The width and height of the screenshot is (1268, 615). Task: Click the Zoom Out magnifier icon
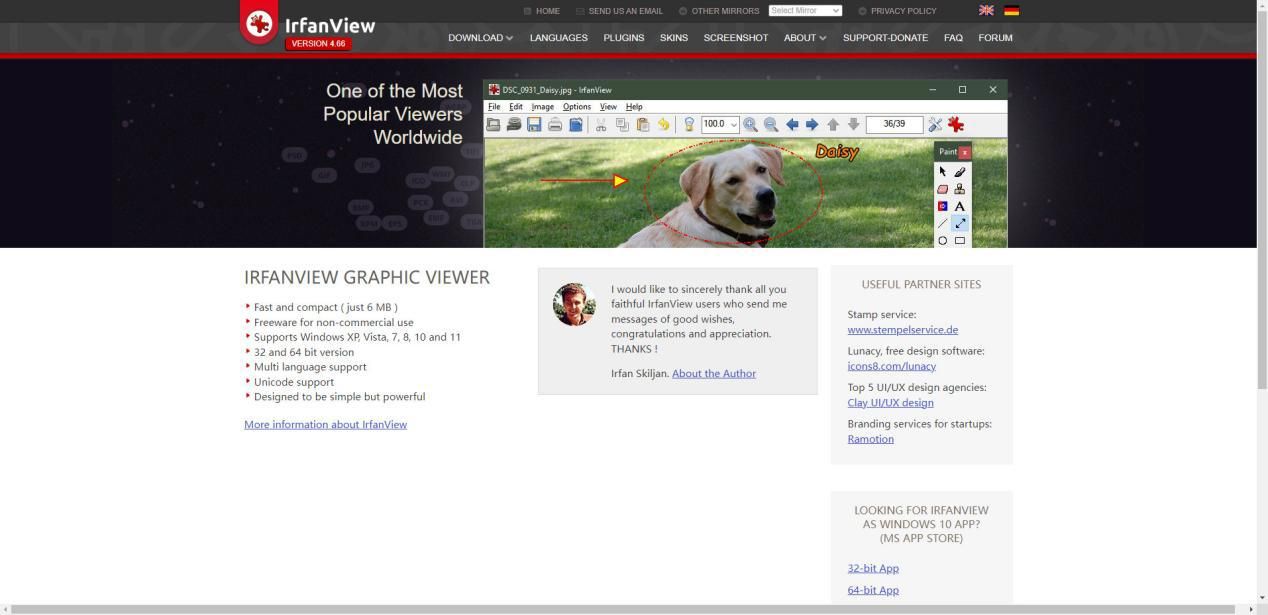pos(771,125)
